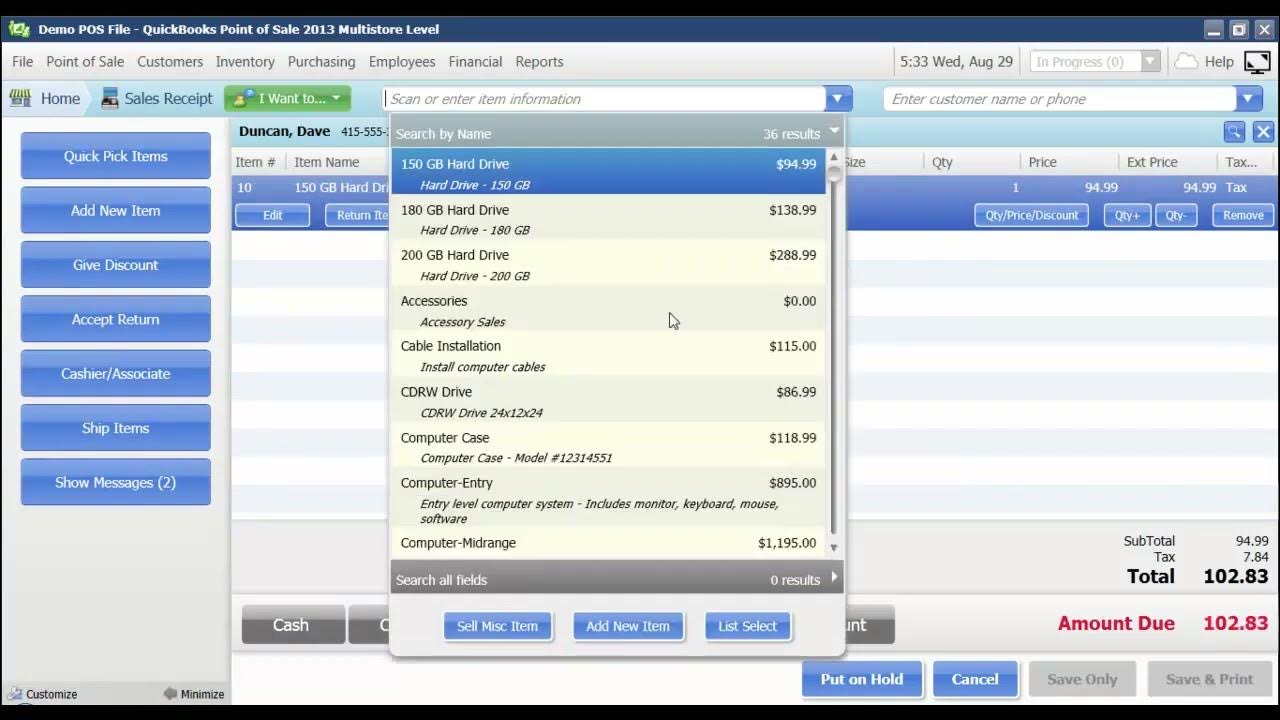Image resolution: width=1280 pixels, height=720 pixels.
Task: Click the cloud sync icon
Action: coord(1185,61)
